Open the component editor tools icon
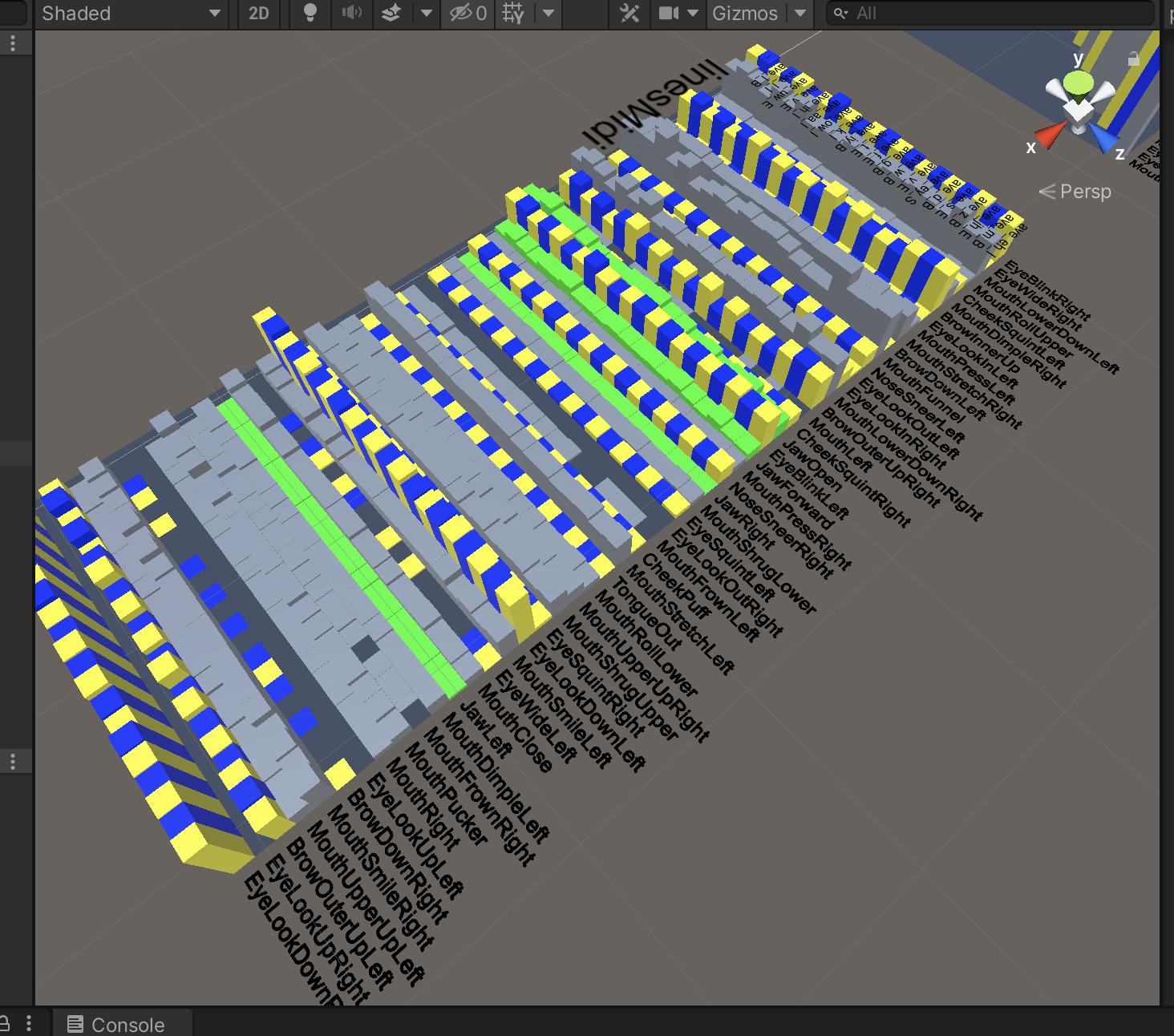1174x1036 pixels. 630,14
